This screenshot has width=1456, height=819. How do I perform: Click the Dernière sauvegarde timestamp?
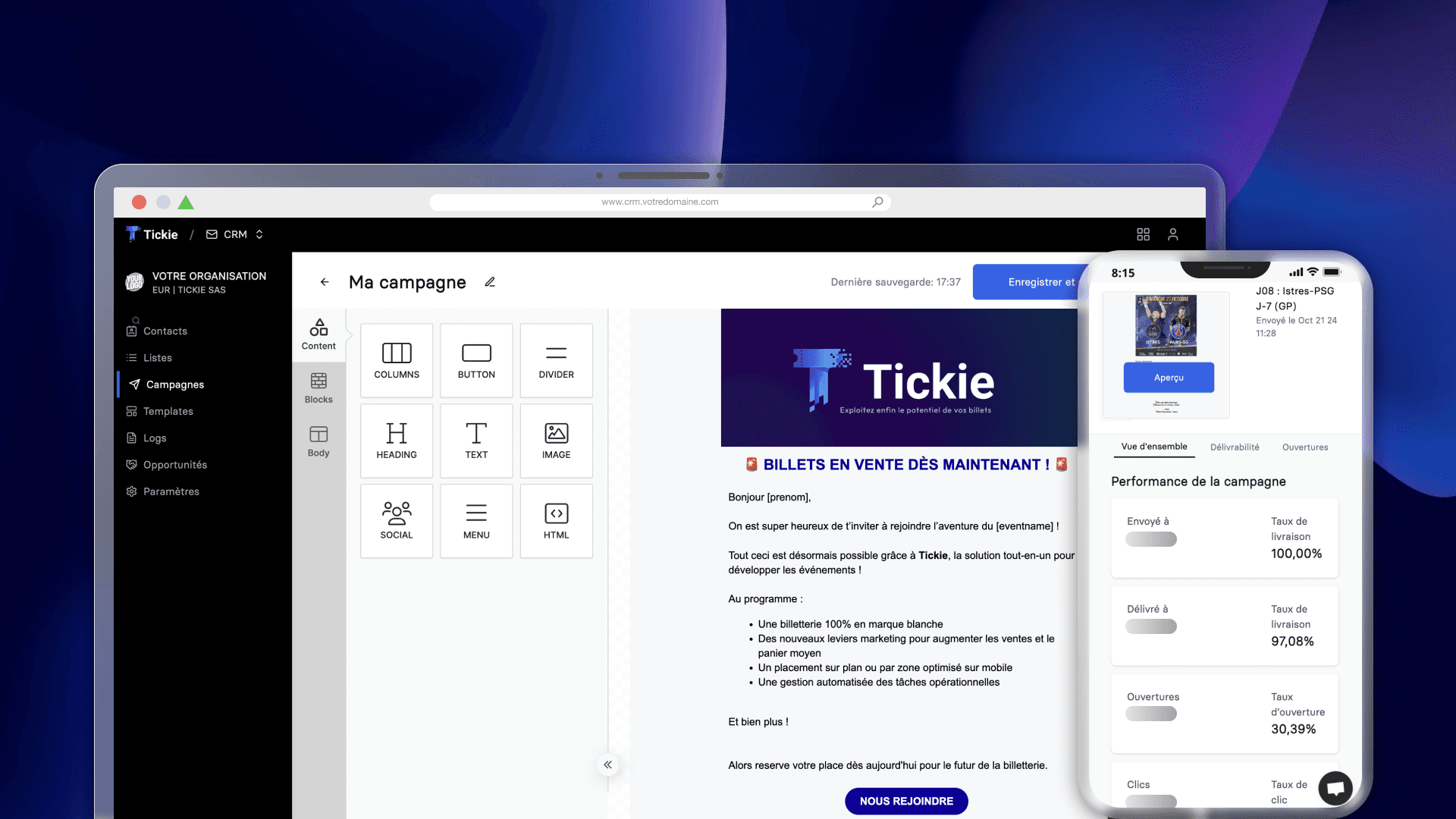pos(896,282)
